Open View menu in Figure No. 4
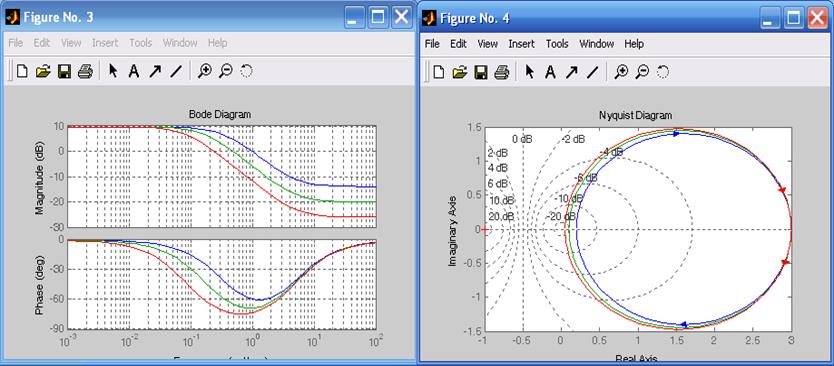834x366 pixels. [x=487, y=44]
